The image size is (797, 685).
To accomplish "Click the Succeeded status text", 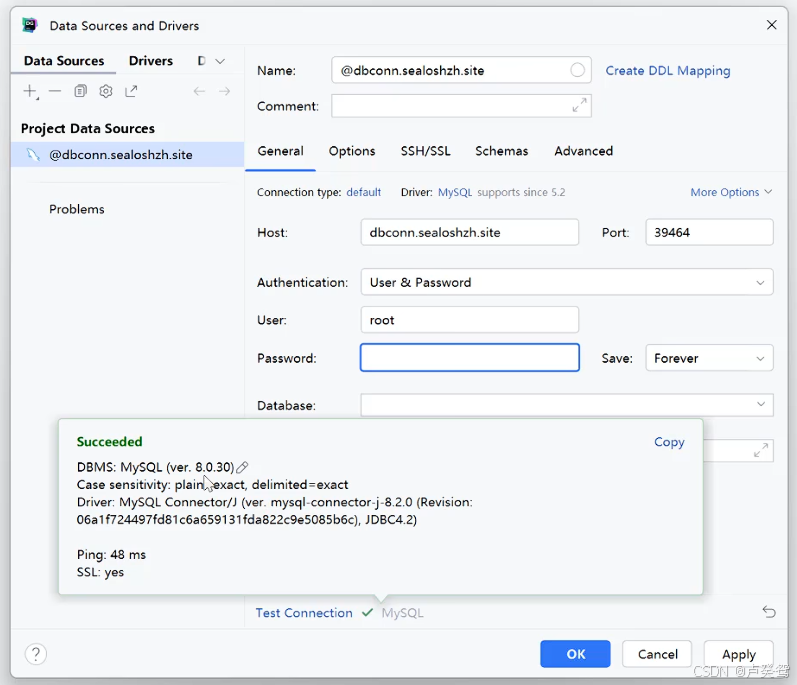I will point(109,442).
